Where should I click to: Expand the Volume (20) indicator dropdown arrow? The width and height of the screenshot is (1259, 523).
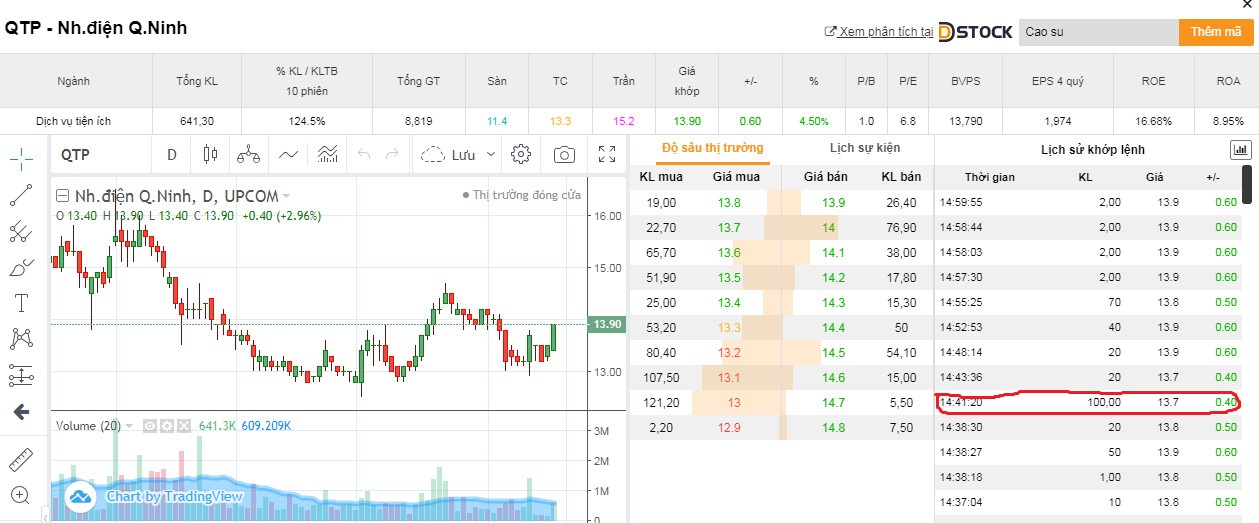pos(130,426)
